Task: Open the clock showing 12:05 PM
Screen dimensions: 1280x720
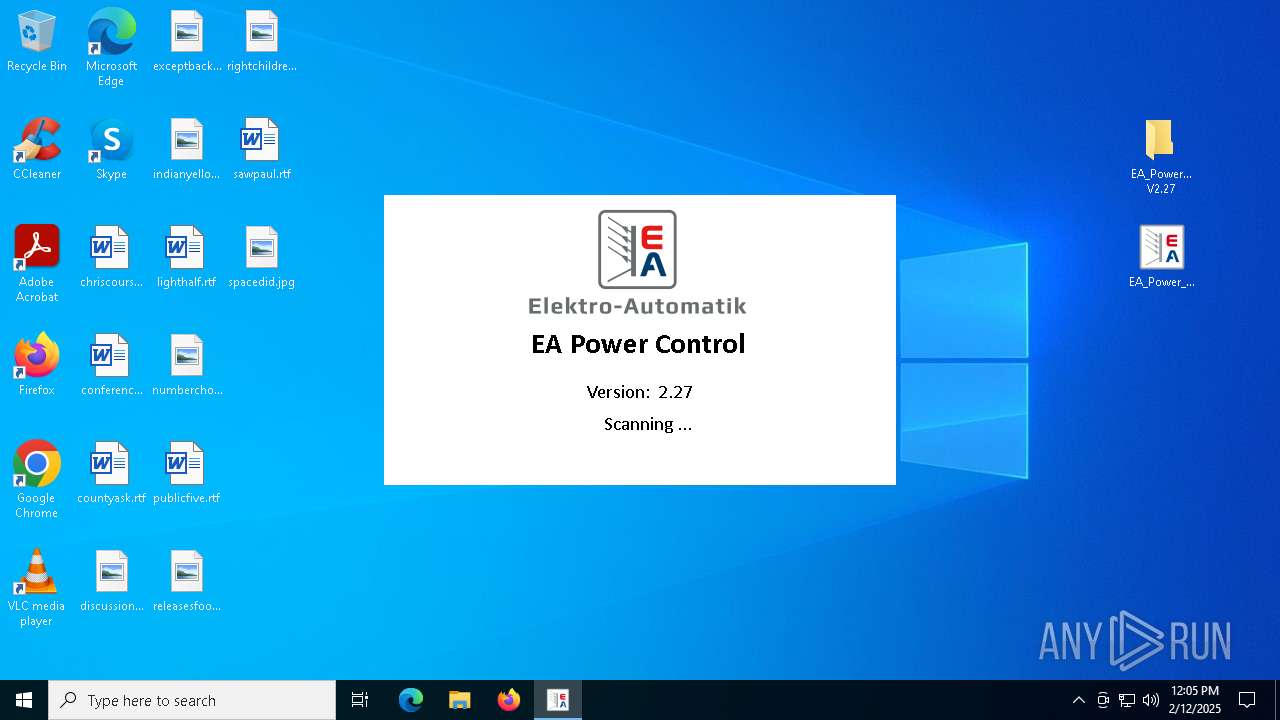Action: pos(1195,700)
